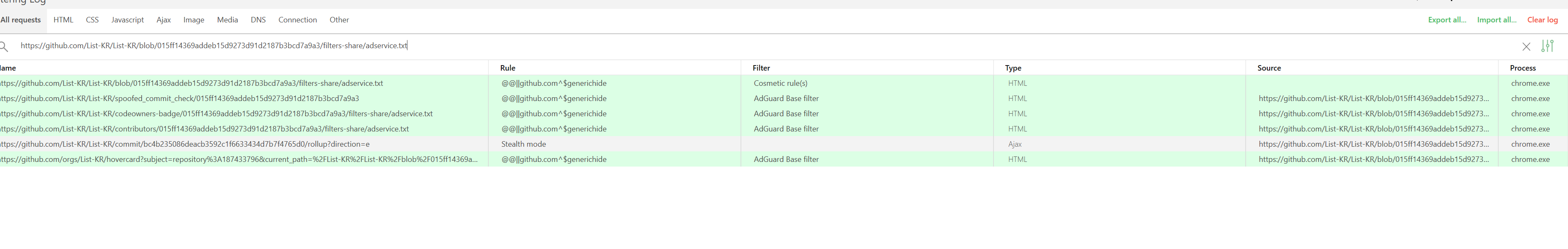
Task: Open the DNS tab
Action: pos(258,19)
